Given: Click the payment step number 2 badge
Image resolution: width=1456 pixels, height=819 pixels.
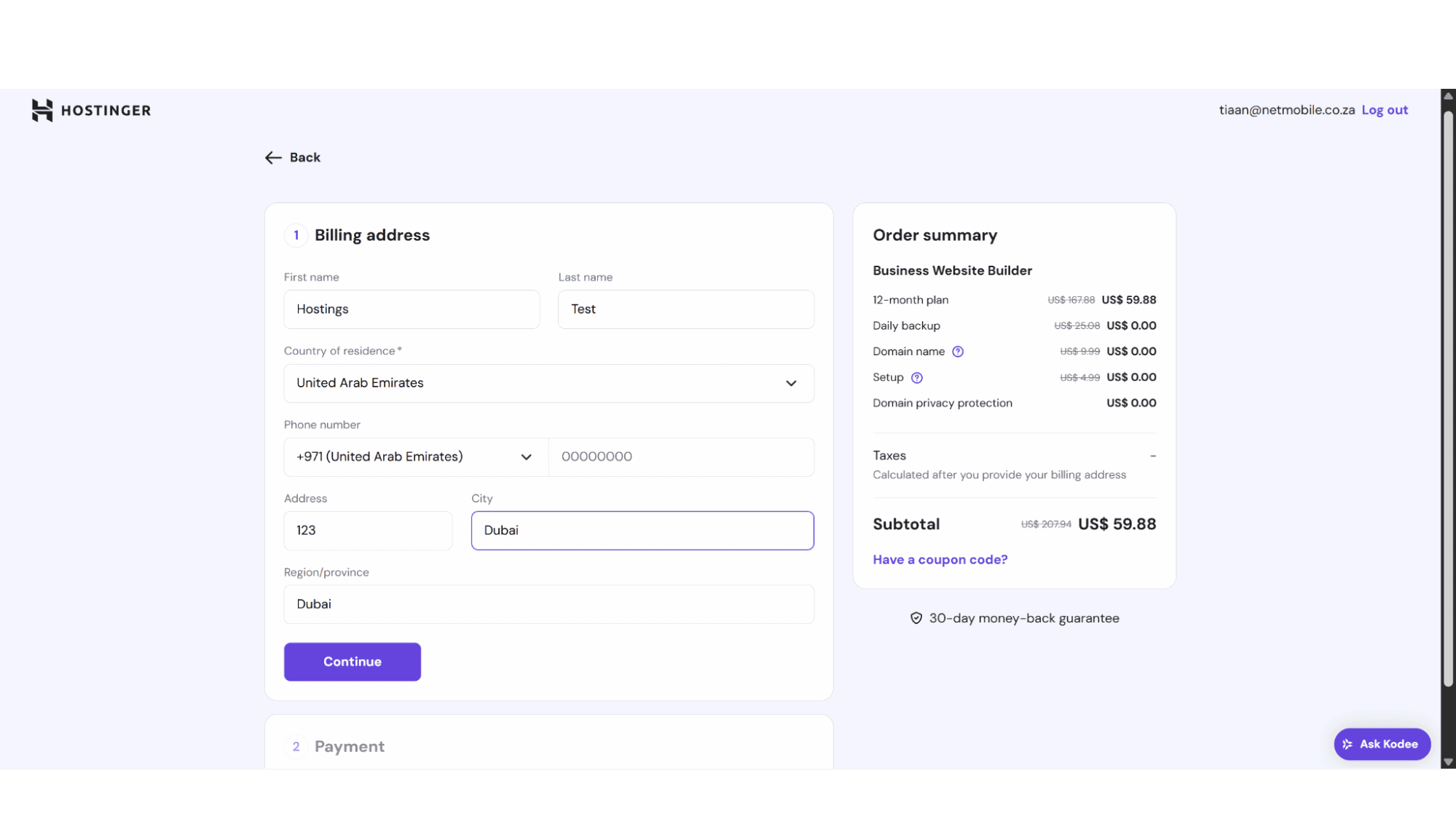Looking at the screenshot, I should [296, 747].
